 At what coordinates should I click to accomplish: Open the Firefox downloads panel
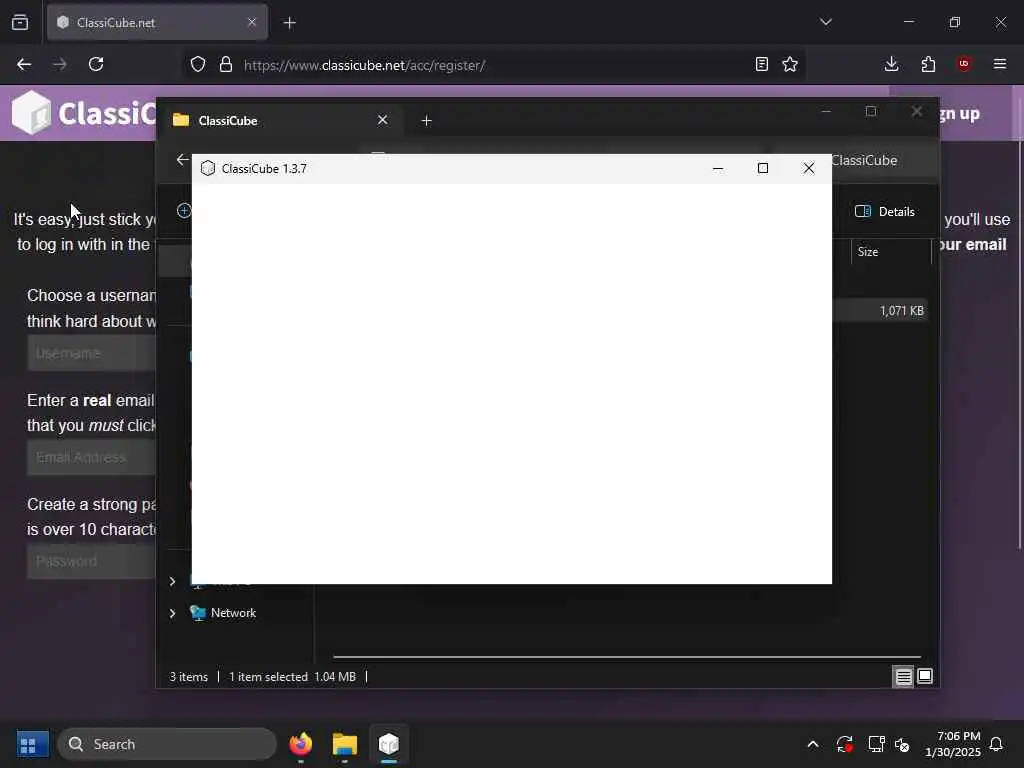[891, 64]
